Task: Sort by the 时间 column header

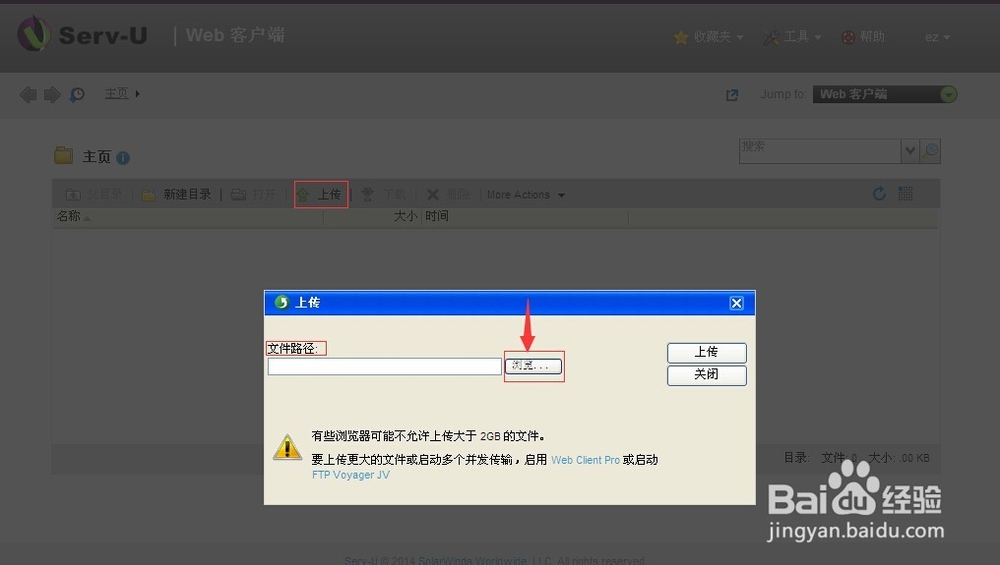Action: [x=437, y=217]
